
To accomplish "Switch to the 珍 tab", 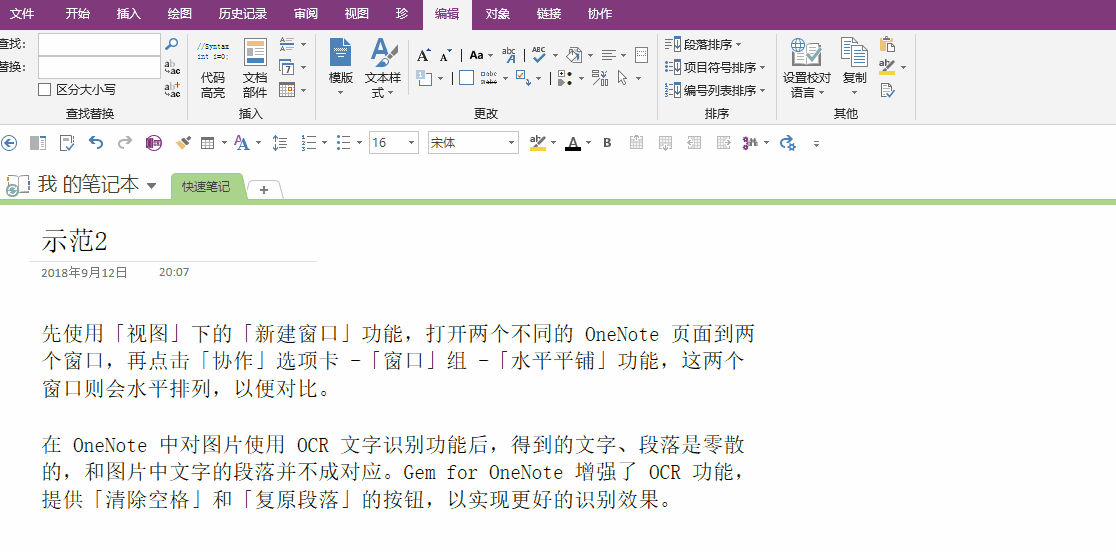I will pyautogui.click(x=401, y=14).
